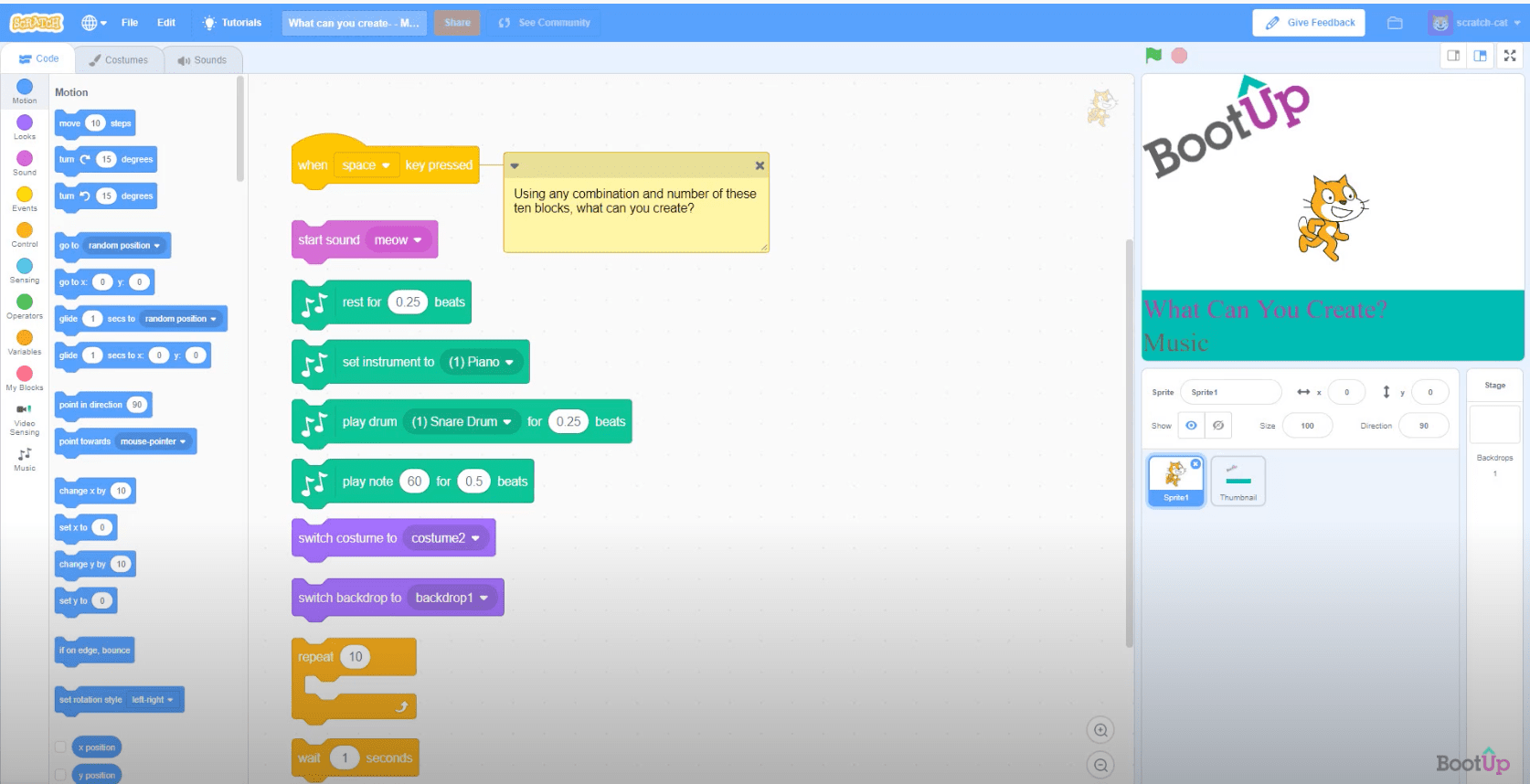Viewport: 1530px width, 784px height.
Task: Click See Community
Action: (545, 23)
